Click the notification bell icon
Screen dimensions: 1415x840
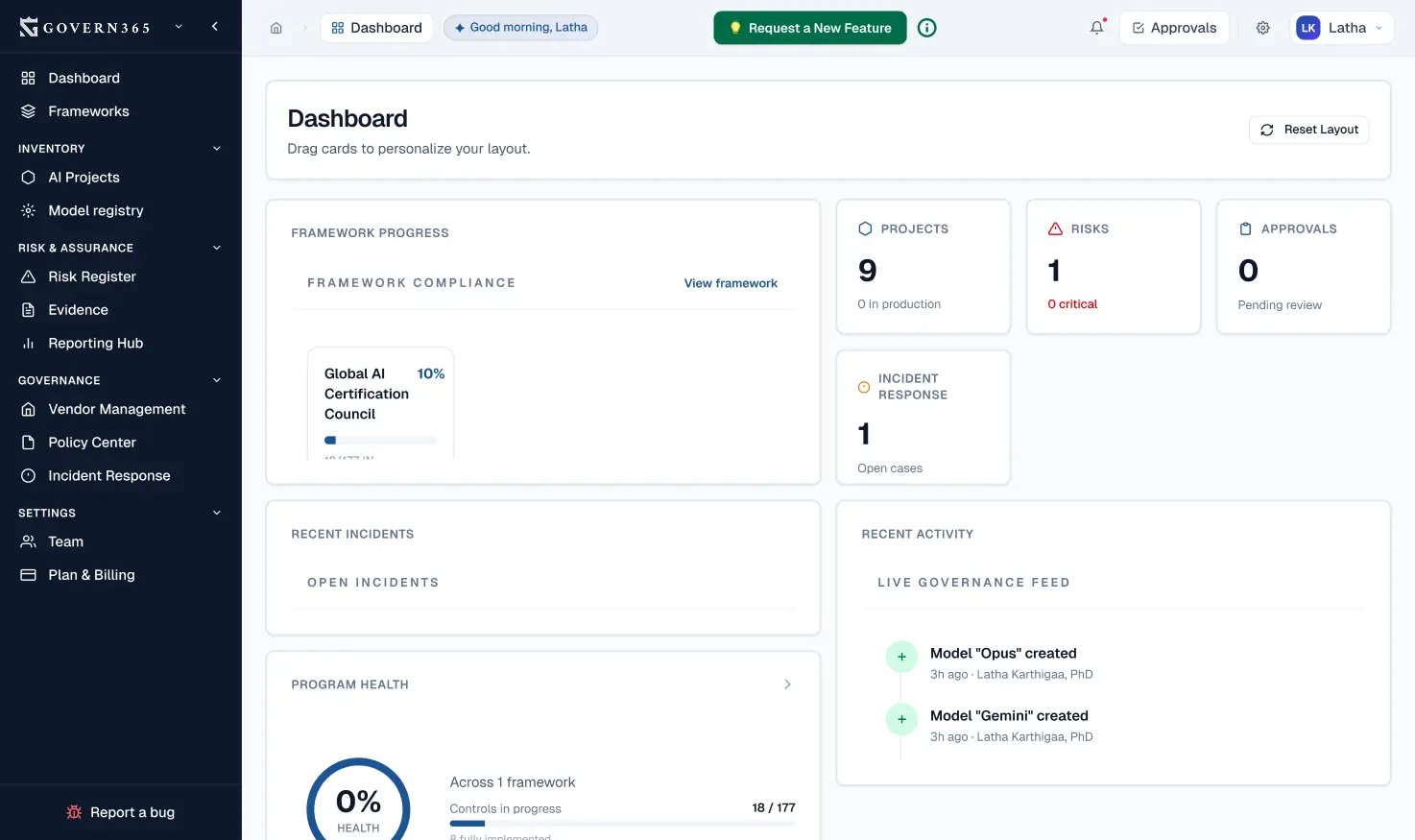tap(1096, 28)
